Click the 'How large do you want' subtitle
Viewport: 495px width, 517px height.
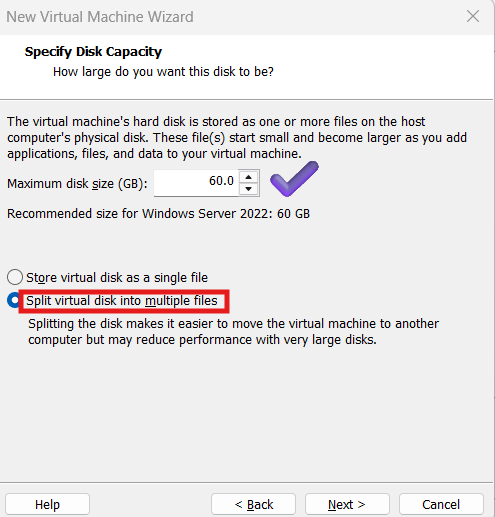click(163, 72)
